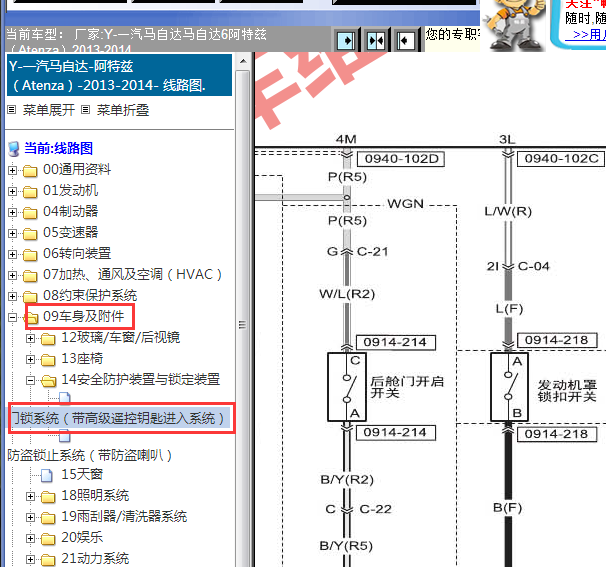This screenshot has height=567, width=606.
Task: Click connector label 0940-102C in diagram
Action: point(561,159)
